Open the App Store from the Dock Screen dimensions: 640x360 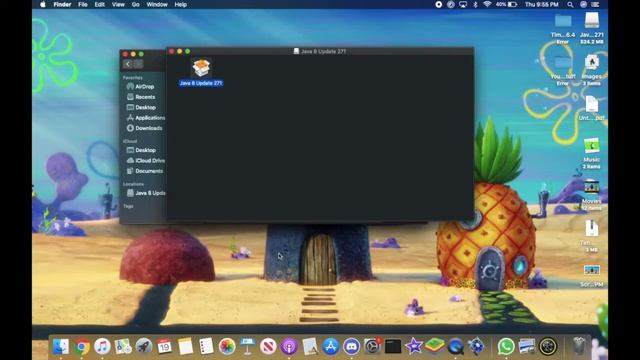click(331, 347)
